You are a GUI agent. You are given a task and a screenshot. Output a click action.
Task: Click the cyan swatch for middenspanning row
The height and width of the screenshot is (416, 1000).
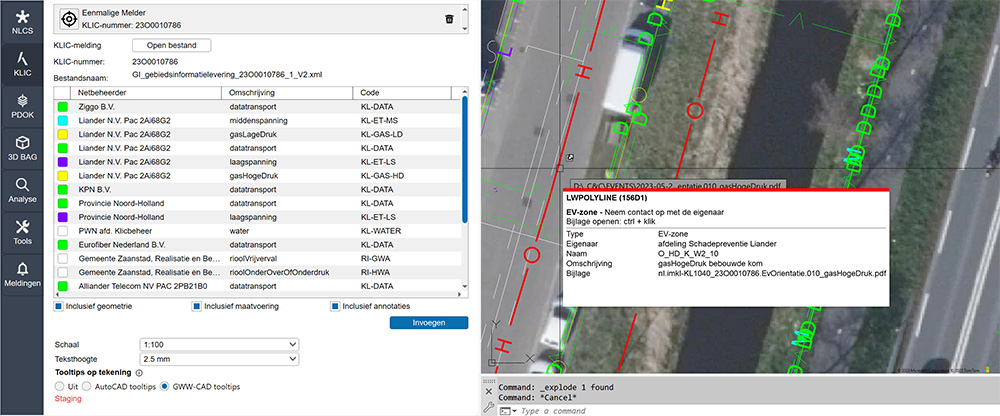(62, 121)
